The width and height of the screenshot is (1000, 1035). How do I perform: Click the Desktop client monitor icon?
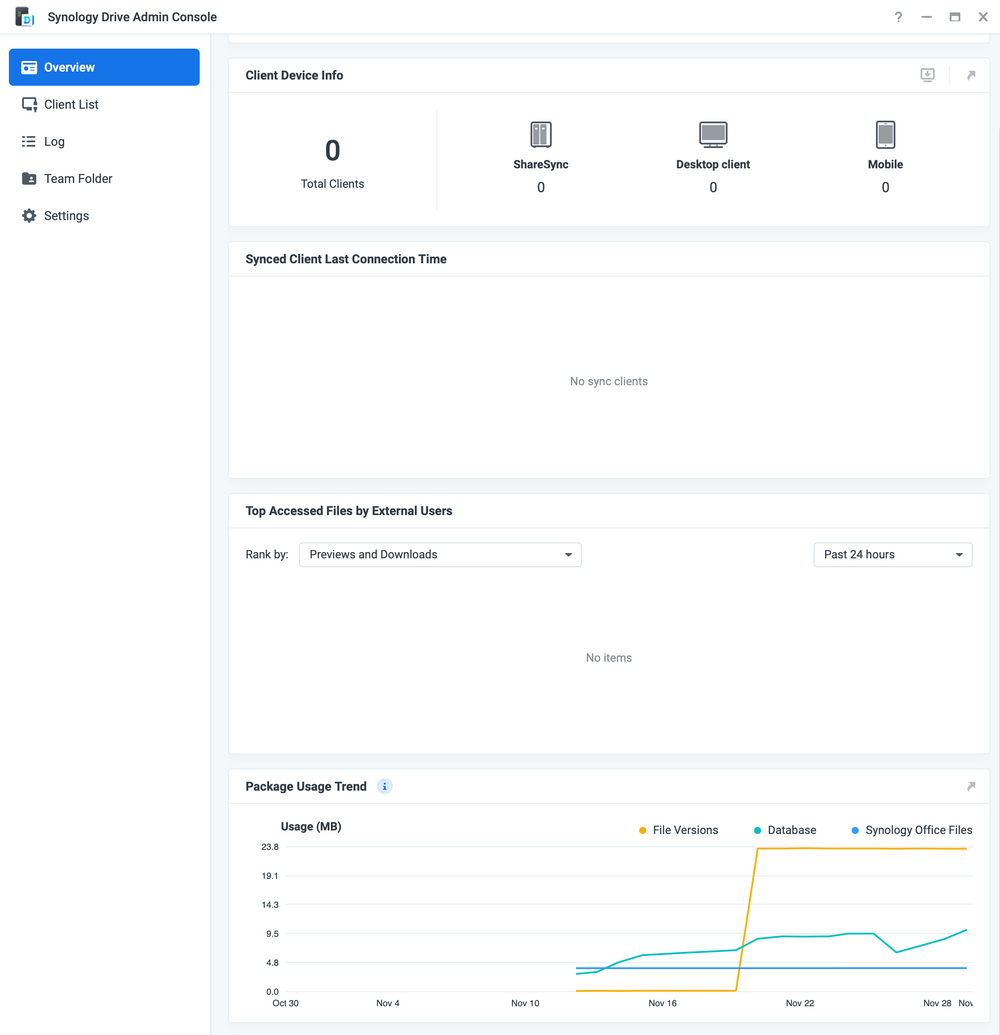tap(713, 134)
